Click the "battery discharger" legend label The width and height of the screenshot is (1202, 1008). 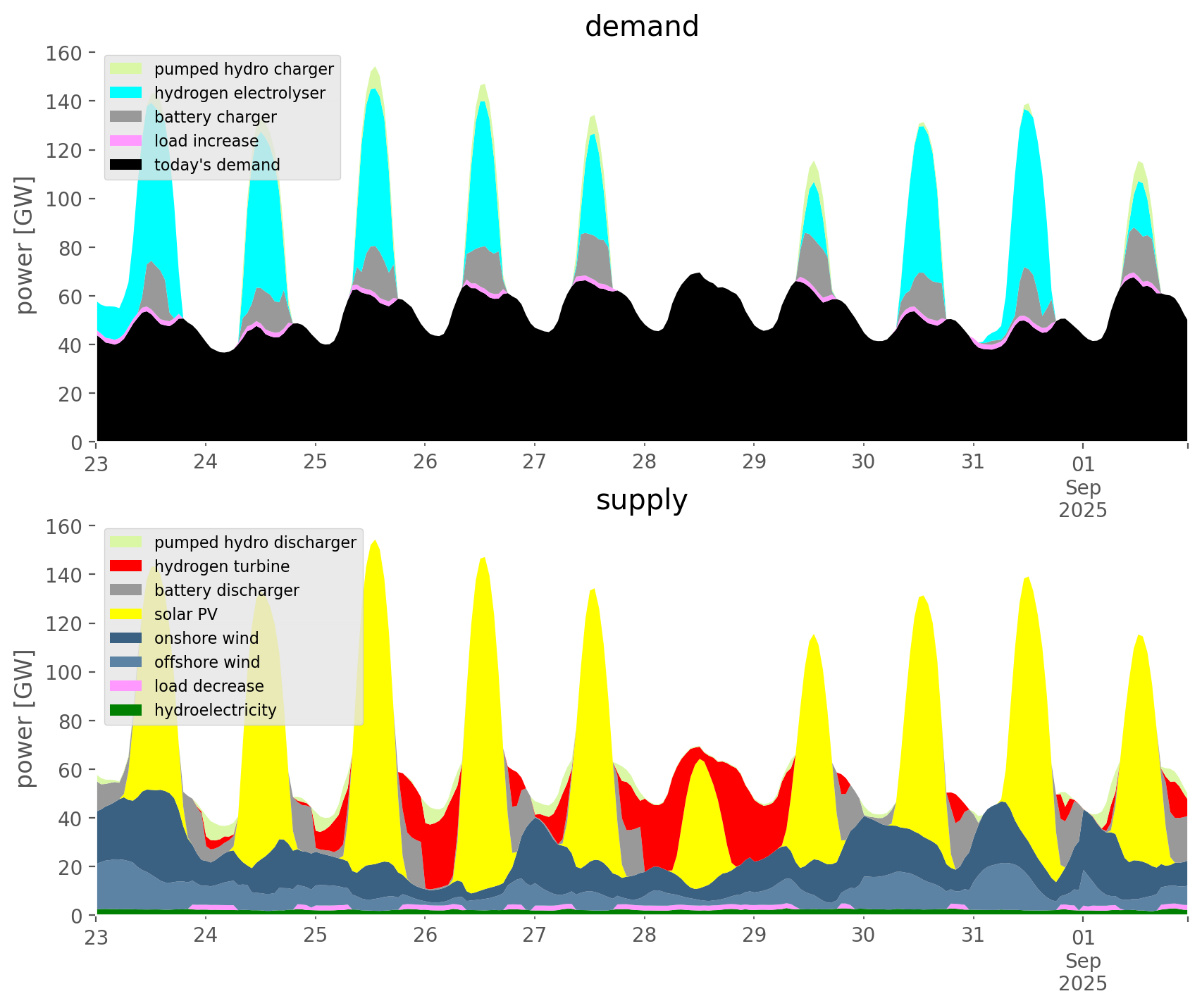tap(227, 590)
